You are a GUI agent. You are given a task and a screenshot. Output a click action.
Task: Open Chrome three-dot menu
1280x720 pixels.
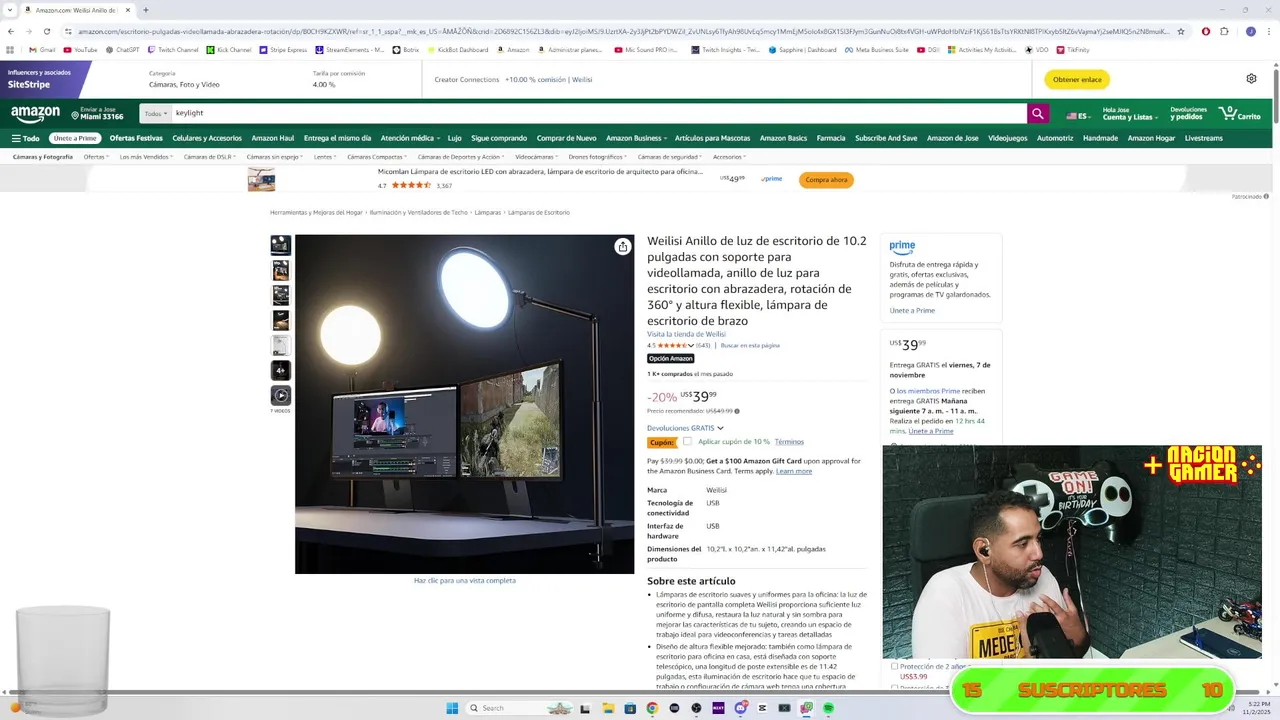[1268, 31]
